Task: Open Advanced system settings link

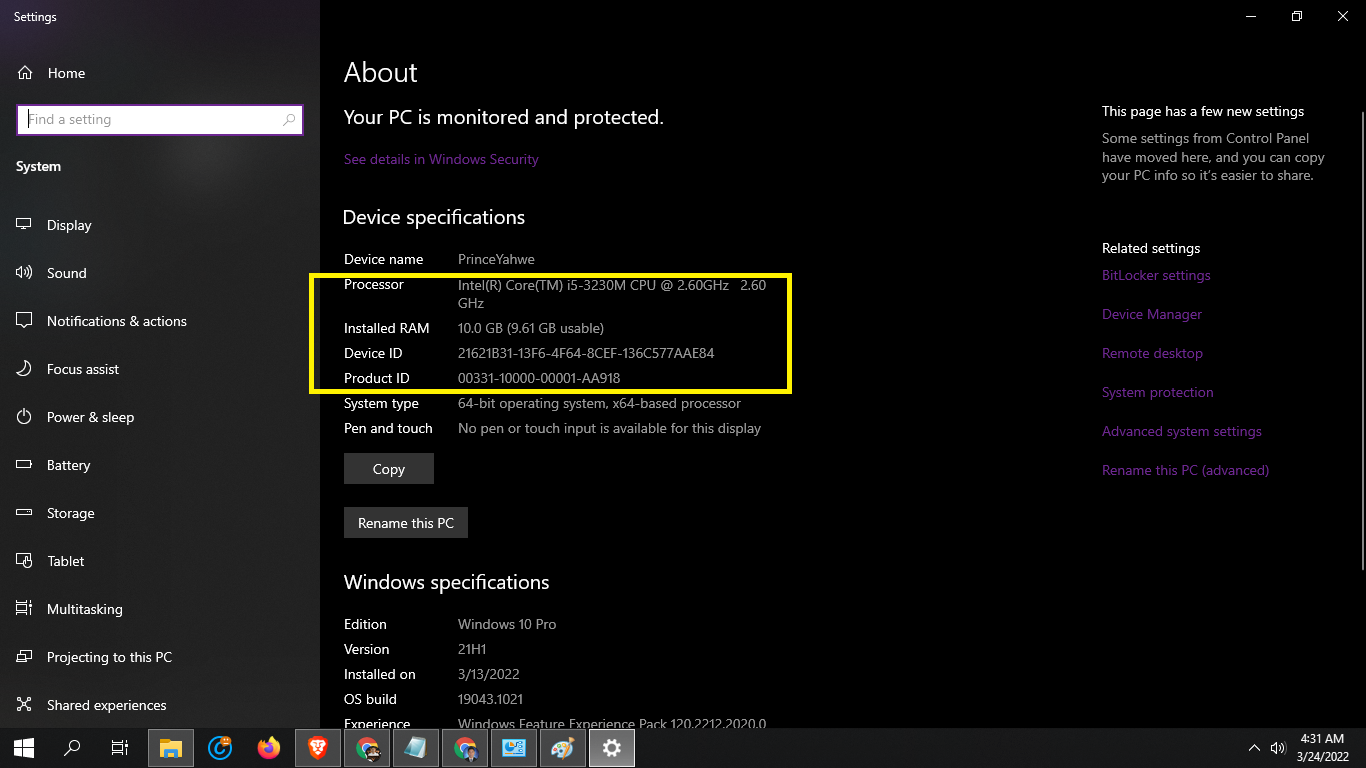Action: (x=1182, y=431)
